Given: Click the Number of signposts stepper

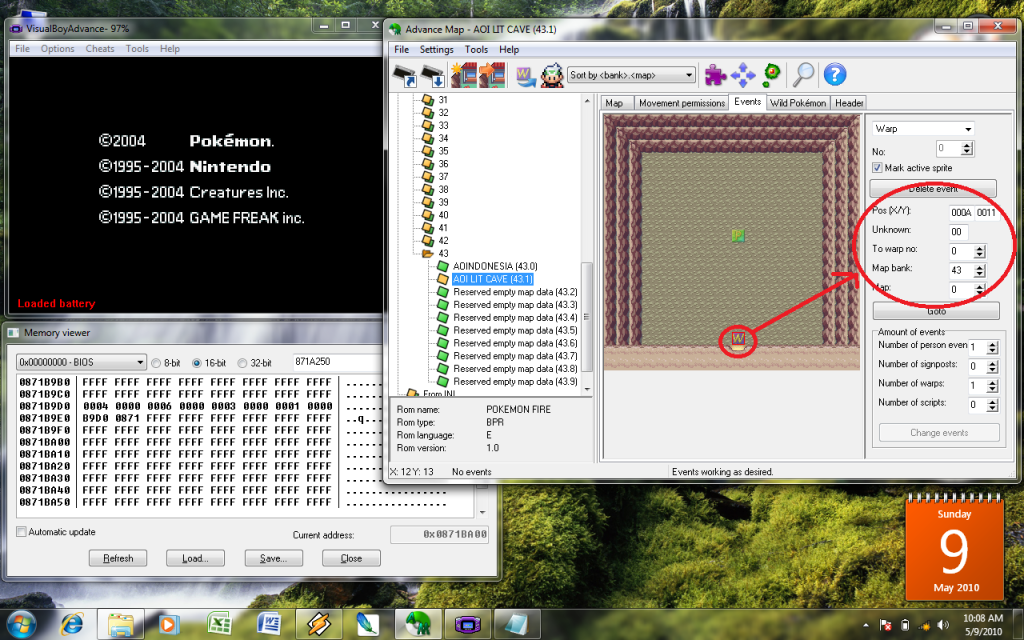Looking at the screenshot, I should 992,366.
